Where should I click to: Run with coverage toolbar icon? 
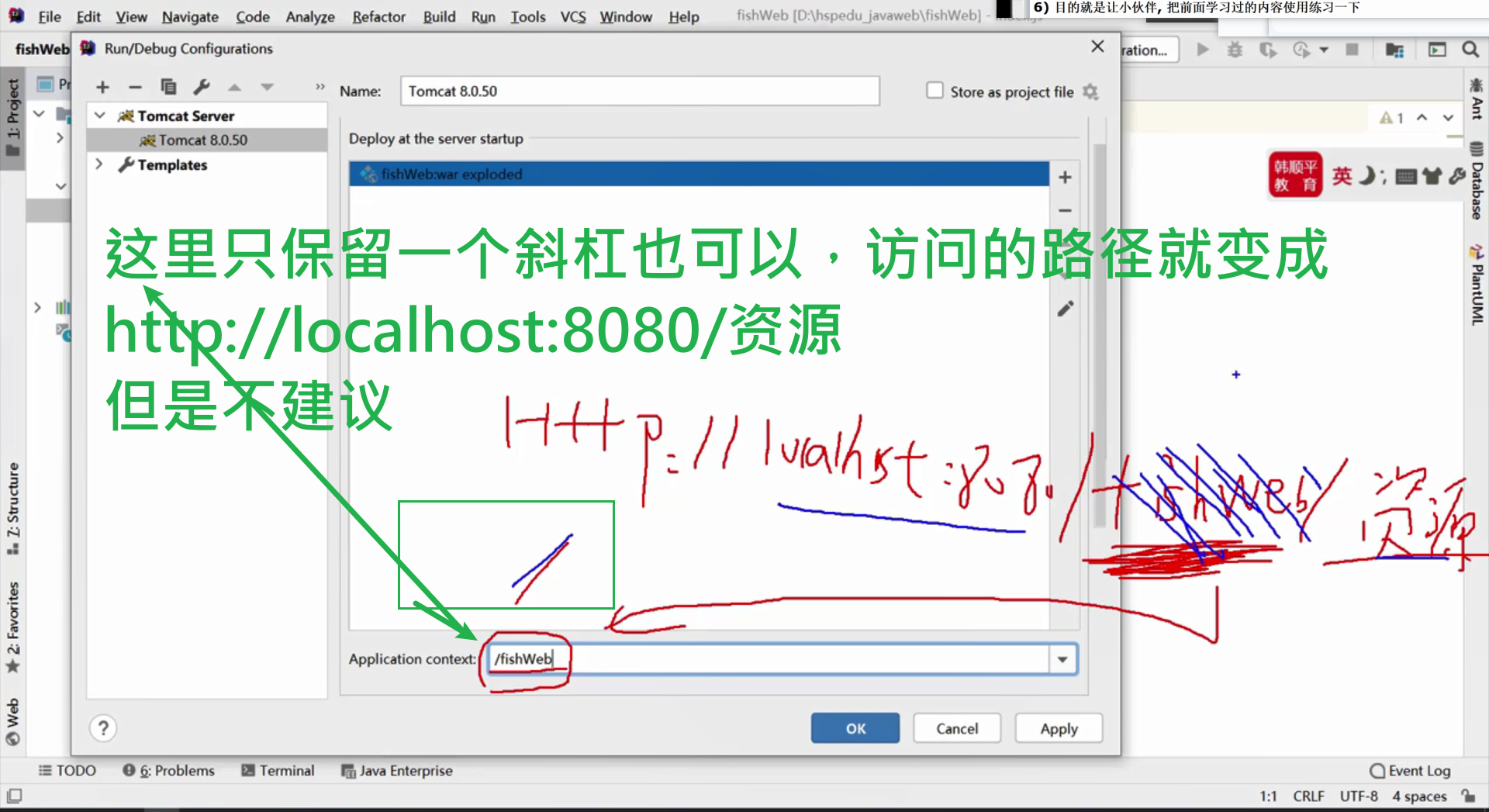(x=1268, y=50)
